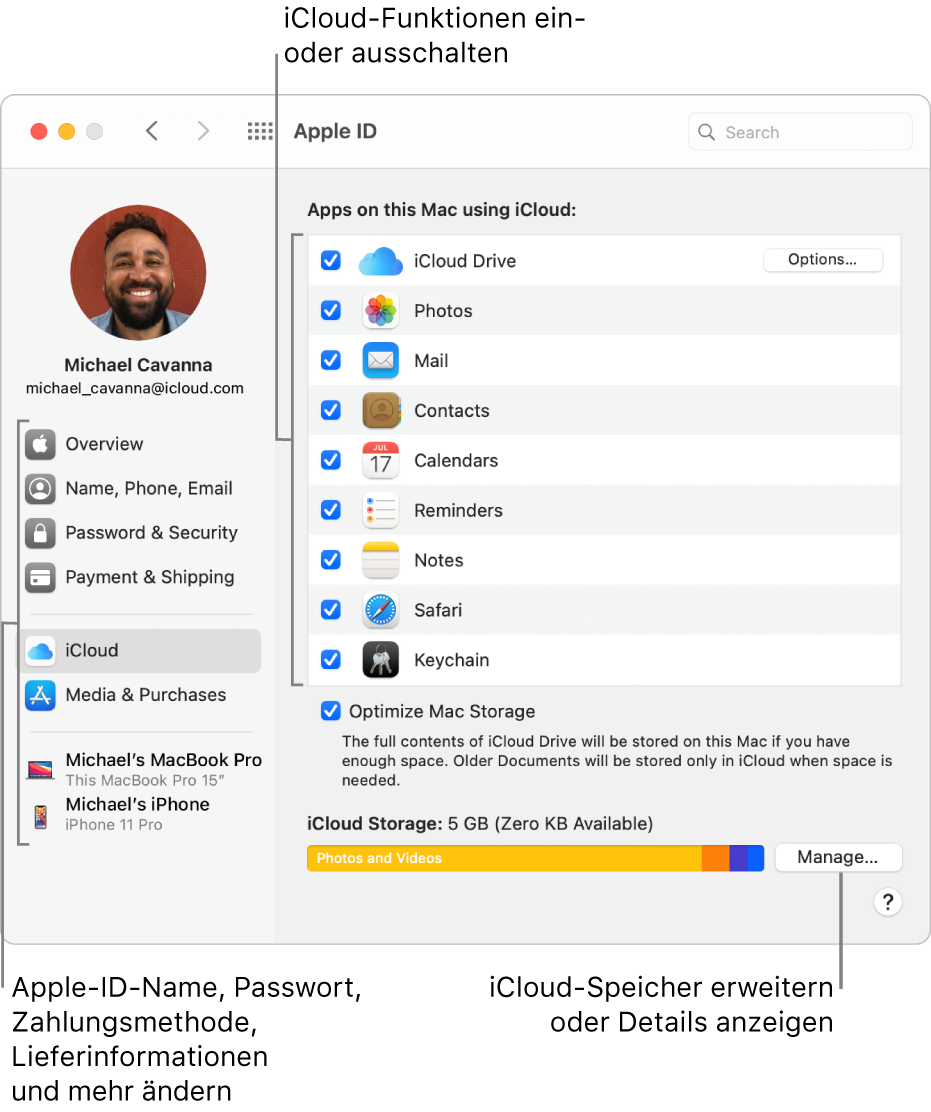Click the iCloud Drive cloud icon
This screenshot has width=931, height=1112.
[x=381, y=261]
